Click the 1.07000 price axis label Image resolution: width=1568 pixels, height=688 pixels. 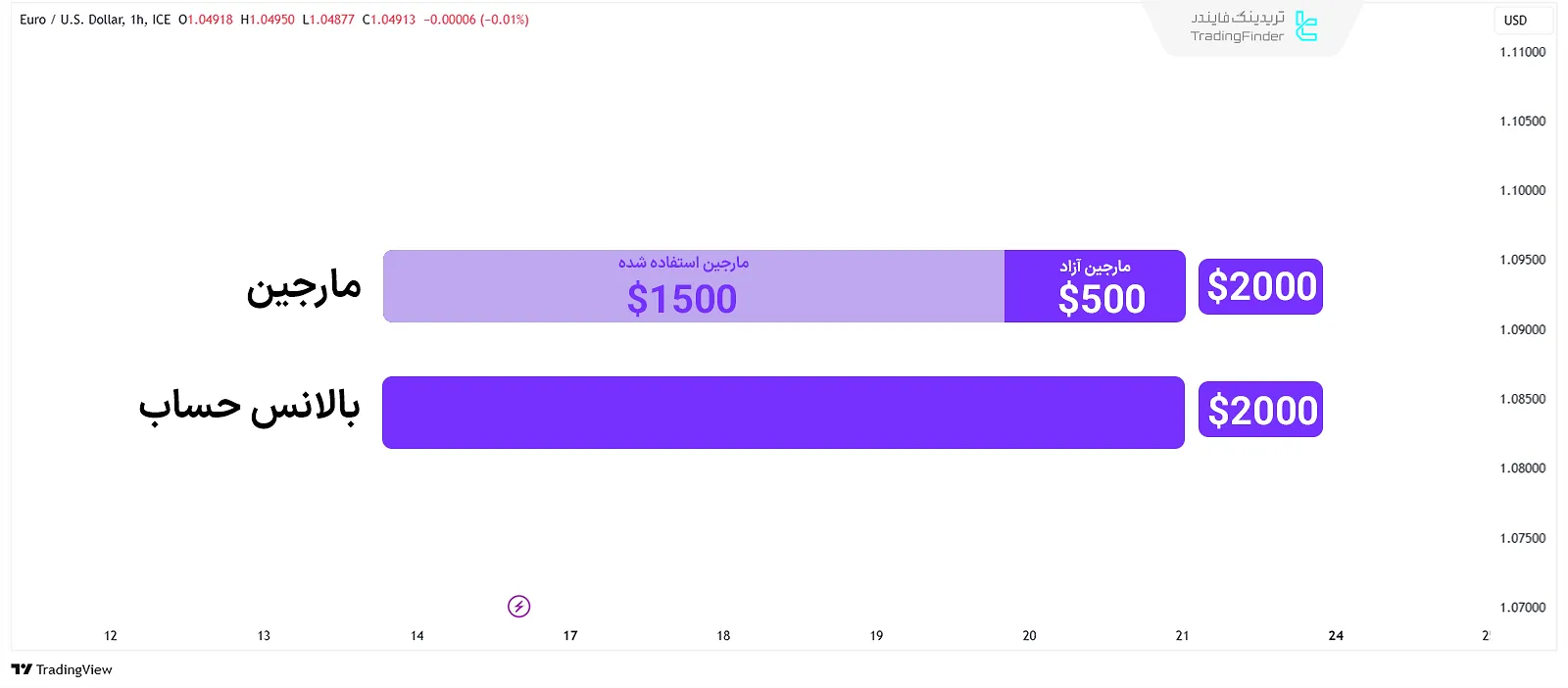[1522, 608]
